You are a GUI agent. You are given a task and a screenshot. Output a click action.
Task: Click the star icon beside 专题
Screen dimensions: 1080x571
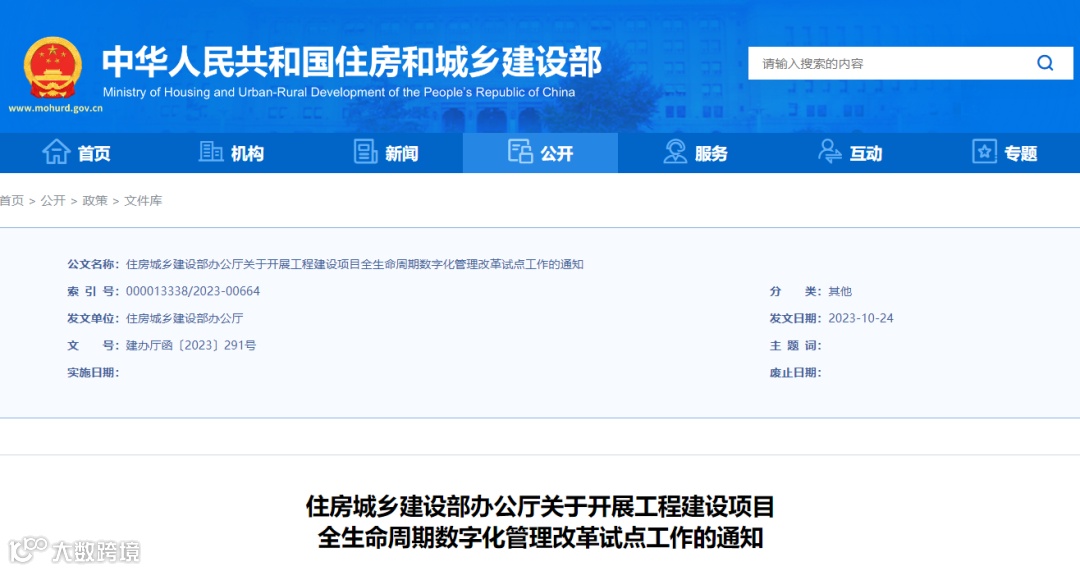point(984,152)
